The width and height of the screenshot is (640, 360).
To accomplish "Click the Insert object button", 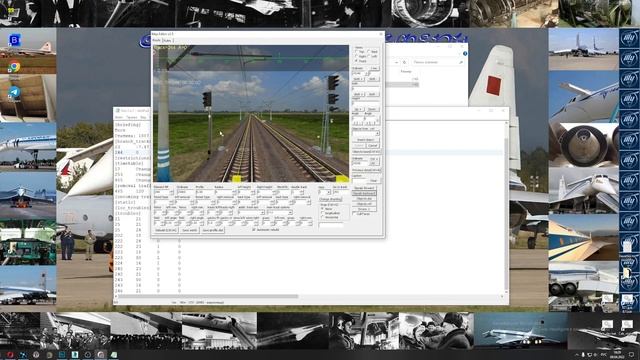I will click(x=366, y=140).
